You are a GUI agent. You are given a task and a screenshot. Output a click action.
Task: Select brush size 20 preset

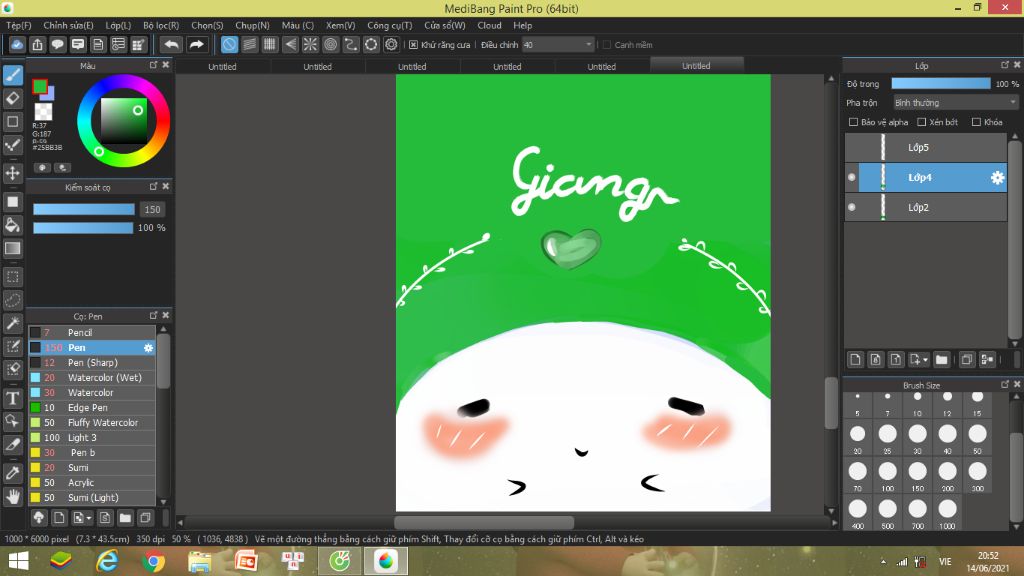point(857,438)
